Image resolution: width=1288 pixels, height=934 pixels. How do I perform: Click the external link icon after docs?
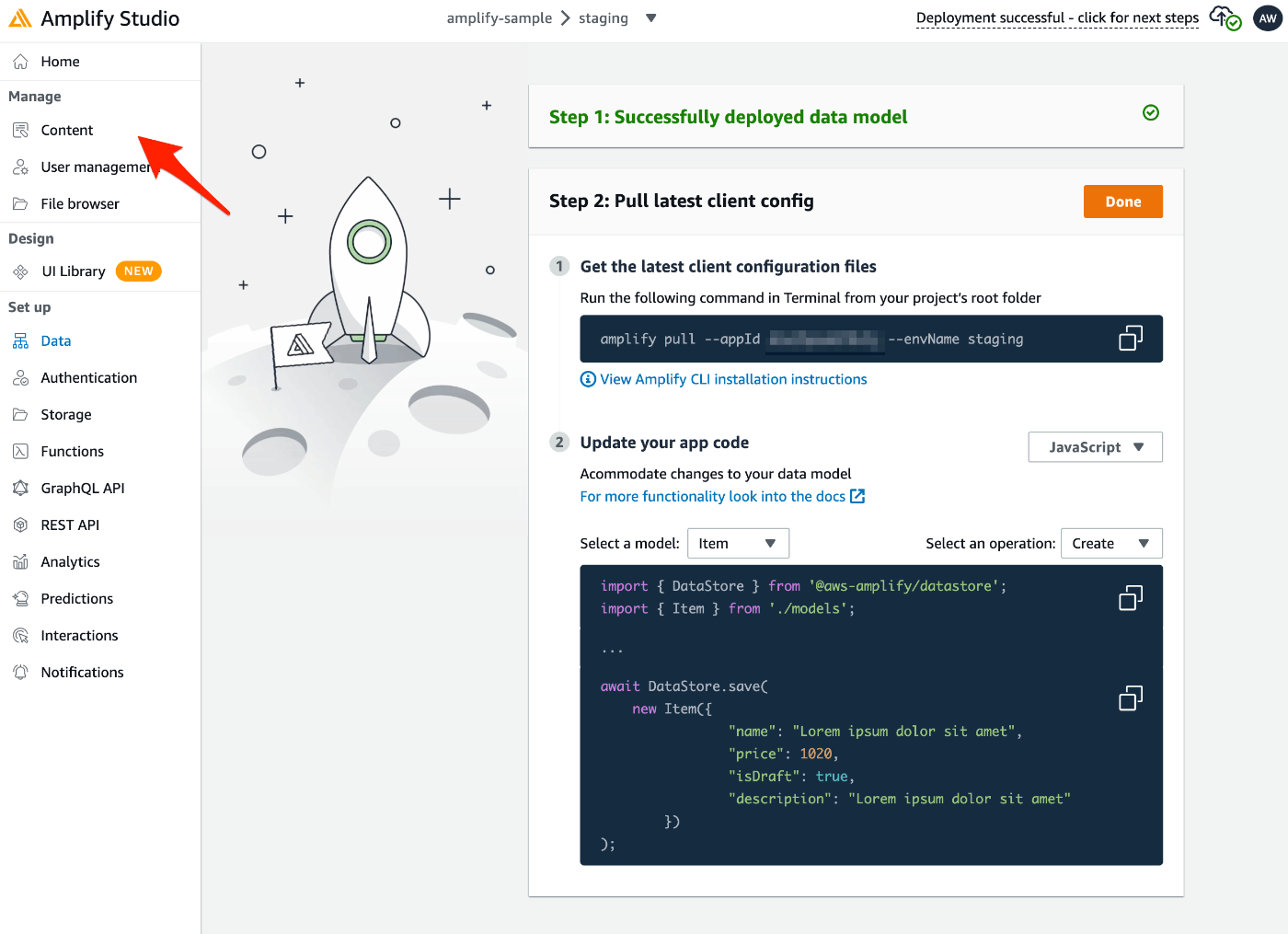coord(857,497)
